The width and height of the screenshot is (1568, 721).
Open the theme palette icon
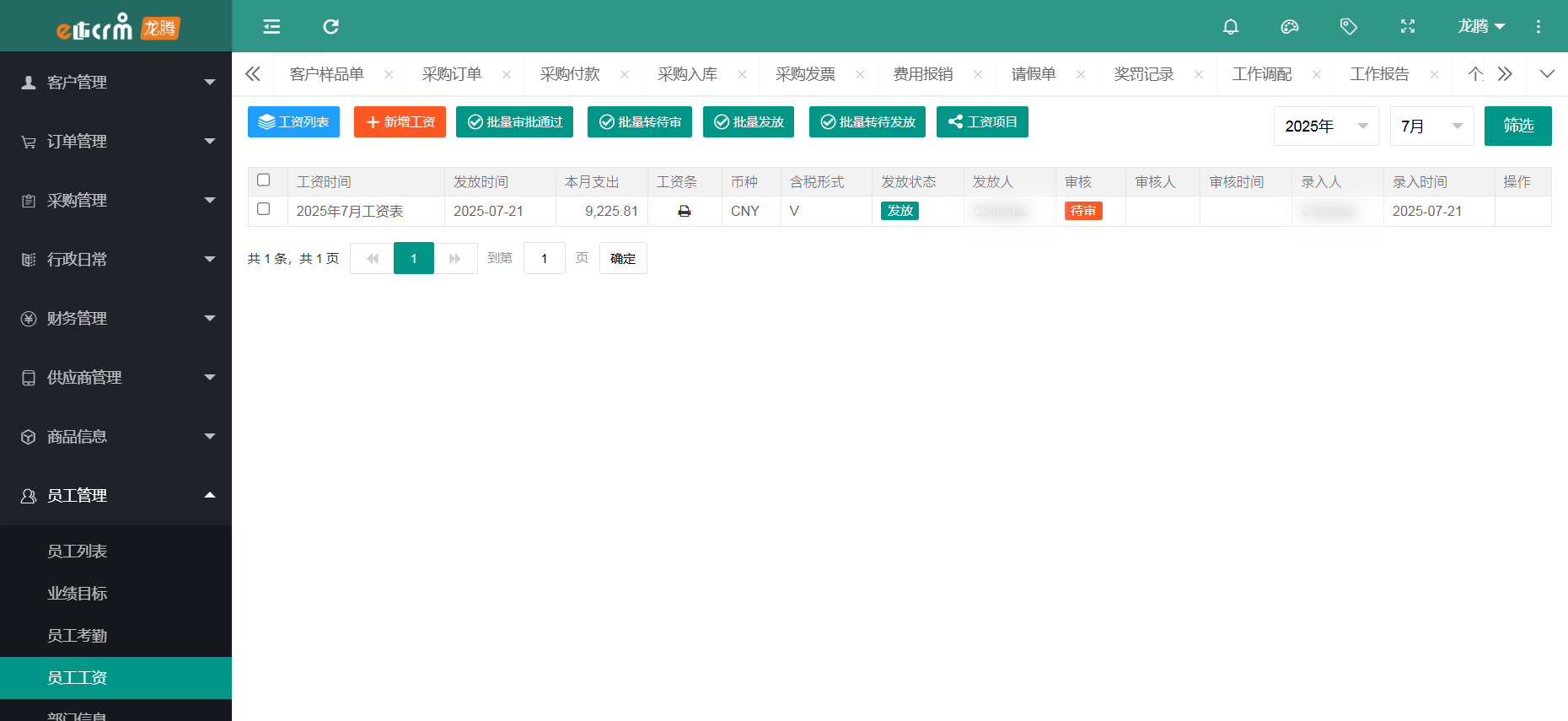click(1289, 27)
